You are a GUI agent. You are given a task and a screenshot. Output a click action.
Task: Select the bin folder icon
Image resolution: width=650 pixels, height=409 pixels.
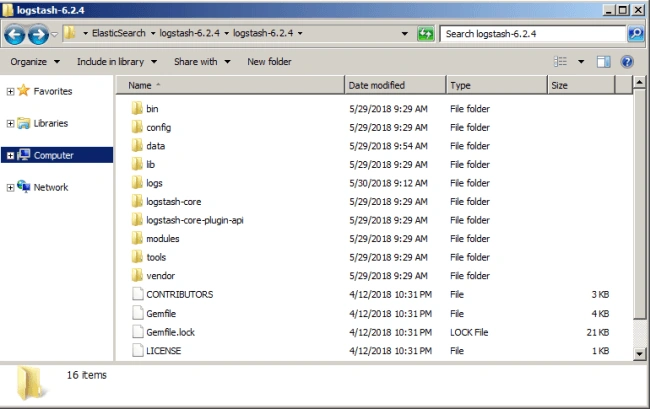tap(137, 109)
